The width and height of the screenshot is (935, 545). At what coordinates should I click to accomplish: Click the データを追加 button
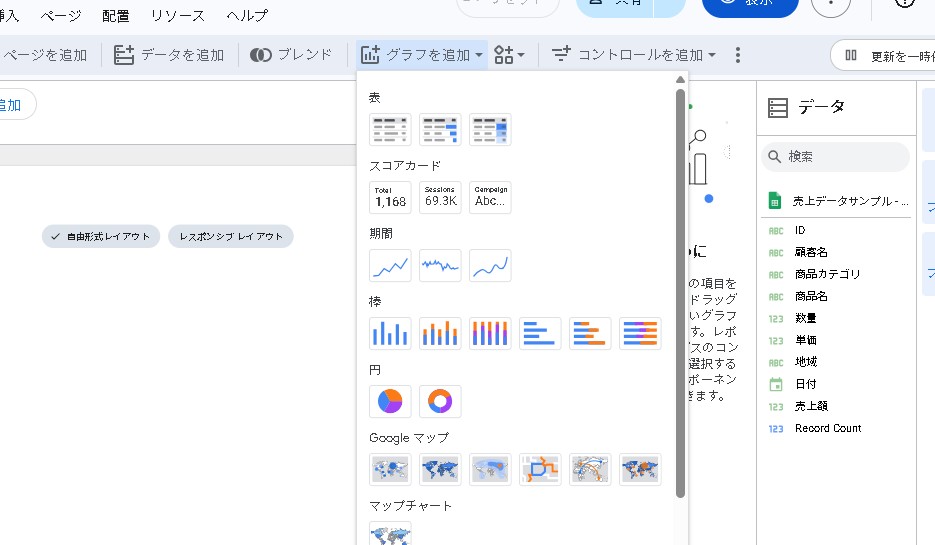[x=169, y=55]
